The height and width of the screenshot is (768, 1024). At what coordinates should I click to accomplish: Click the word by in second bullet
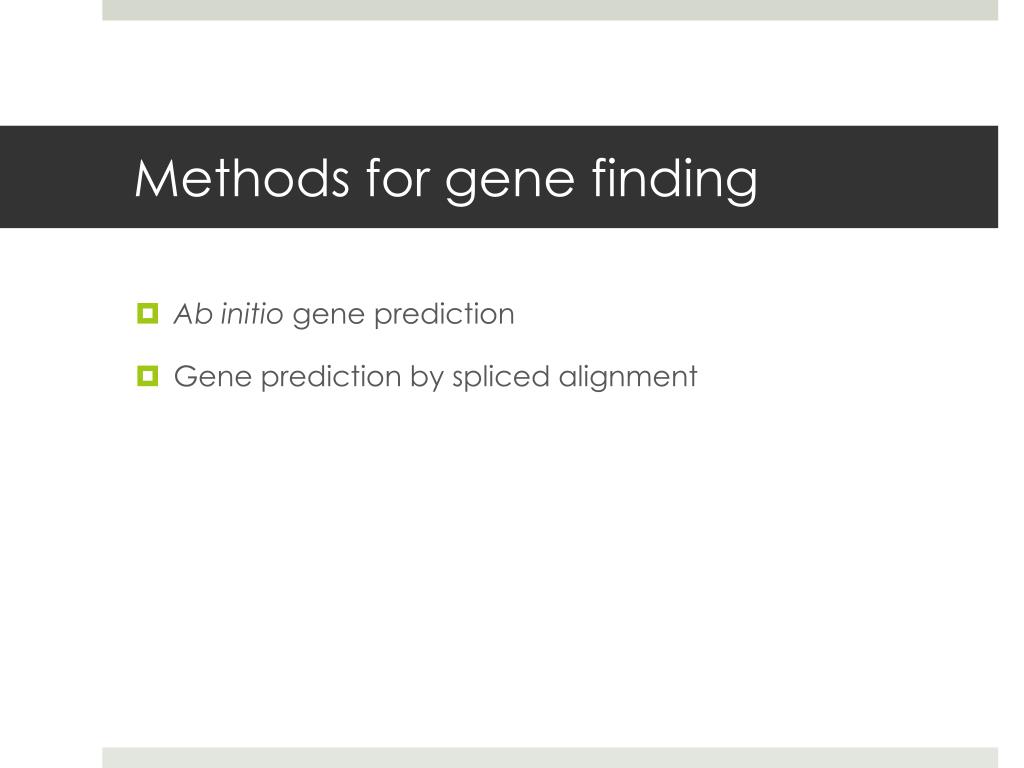(426, 379)
